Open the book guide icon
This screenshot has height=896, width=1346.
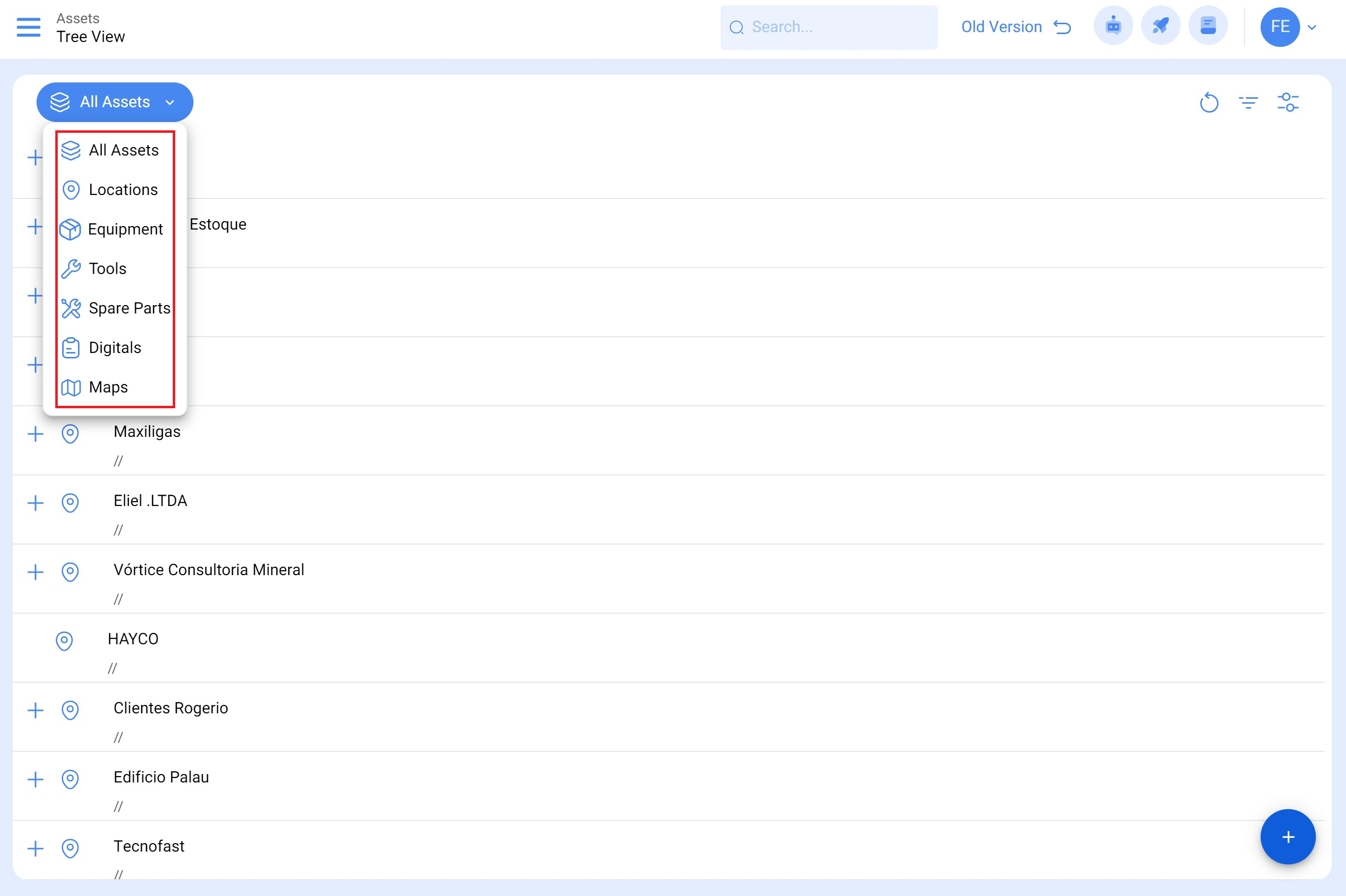pyautogui.click(x=1208, y=26)
